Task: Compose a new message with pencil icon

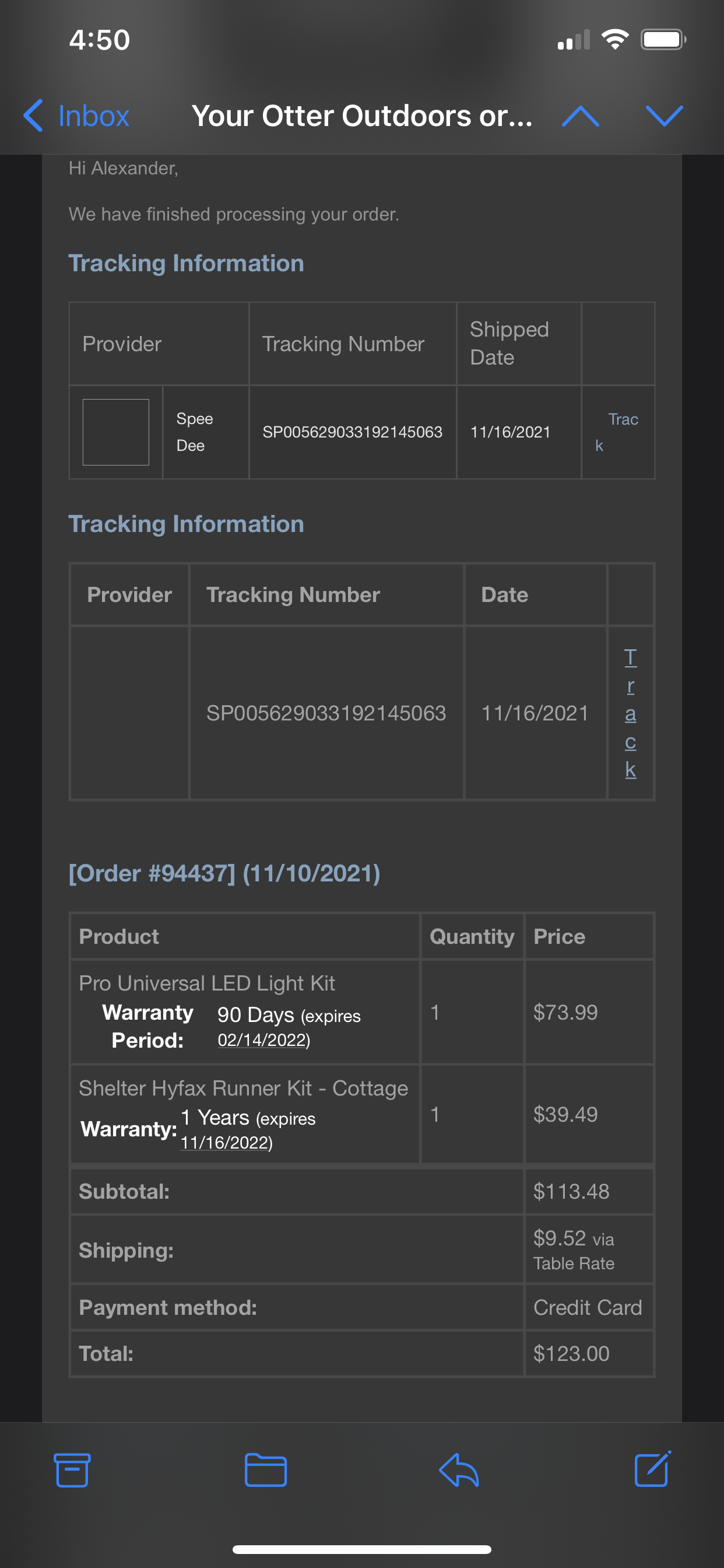Action: (653, 1469)
